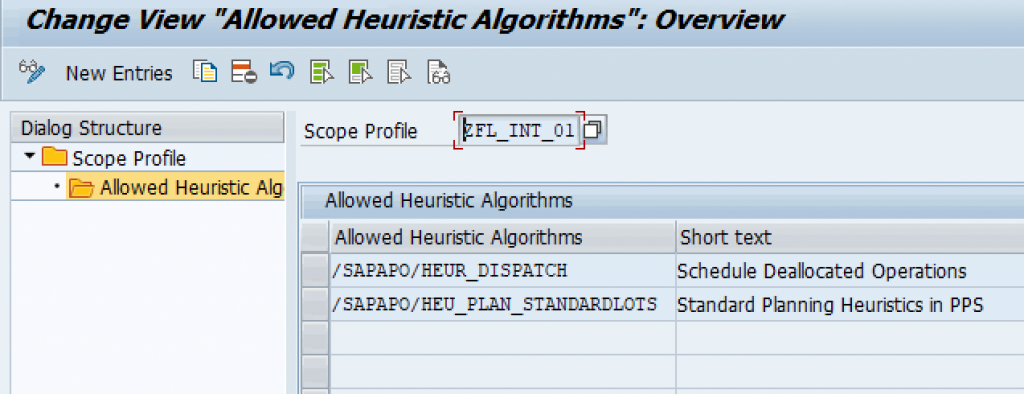Viewport: 1024px width, 394px height.
Task: Click the Dialog Structure panel header
Action: point(148,128)
